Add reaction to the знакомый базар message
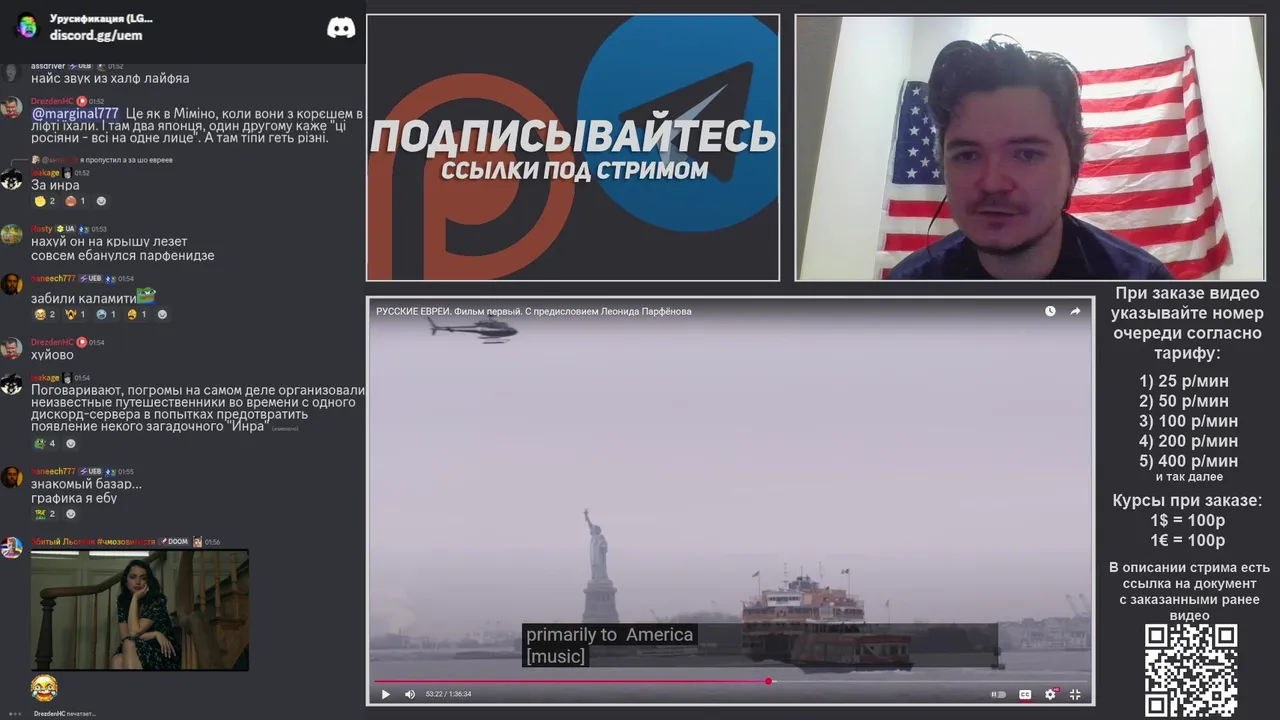 pyautogui.click(x=70, y=514)
